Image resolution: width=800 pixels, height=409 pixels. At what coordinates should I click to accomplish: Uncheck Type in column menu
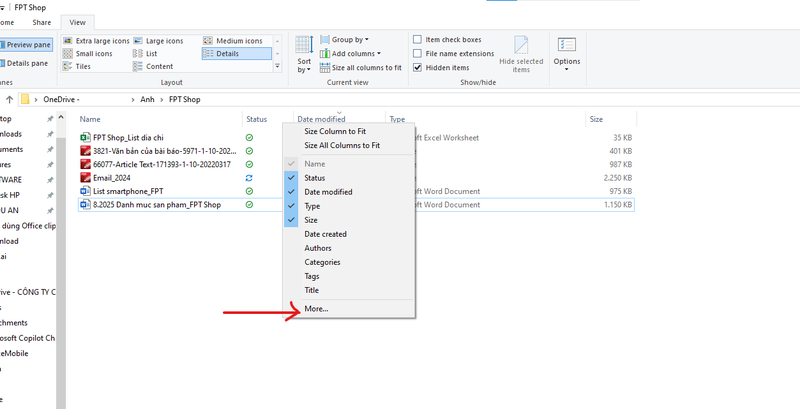(x=349, y=206)
